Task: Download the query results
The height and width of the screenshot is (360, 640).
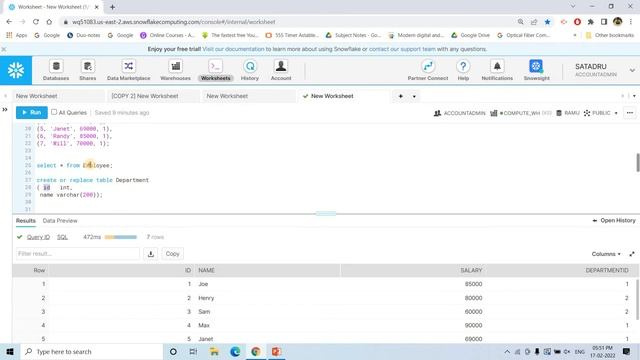Action: pos(151,254)
